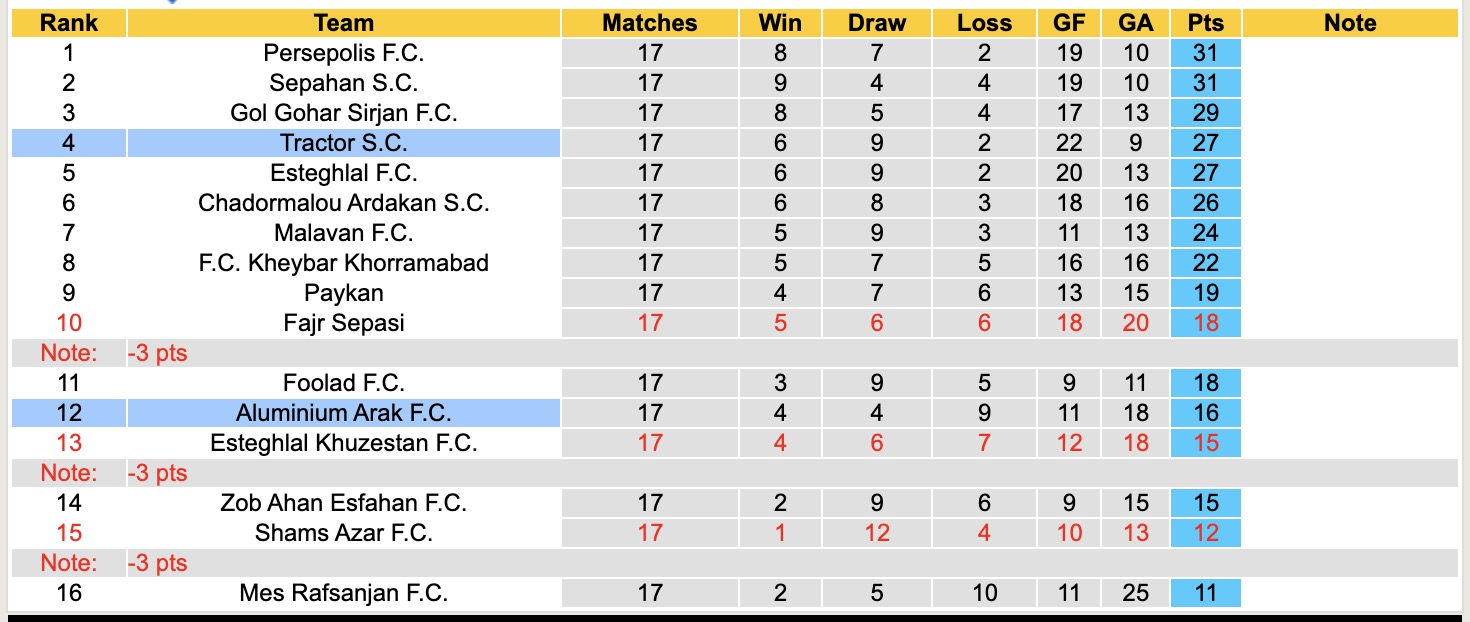
Task: Click on Sepahan S.C. team name
Action: [343, 83]
